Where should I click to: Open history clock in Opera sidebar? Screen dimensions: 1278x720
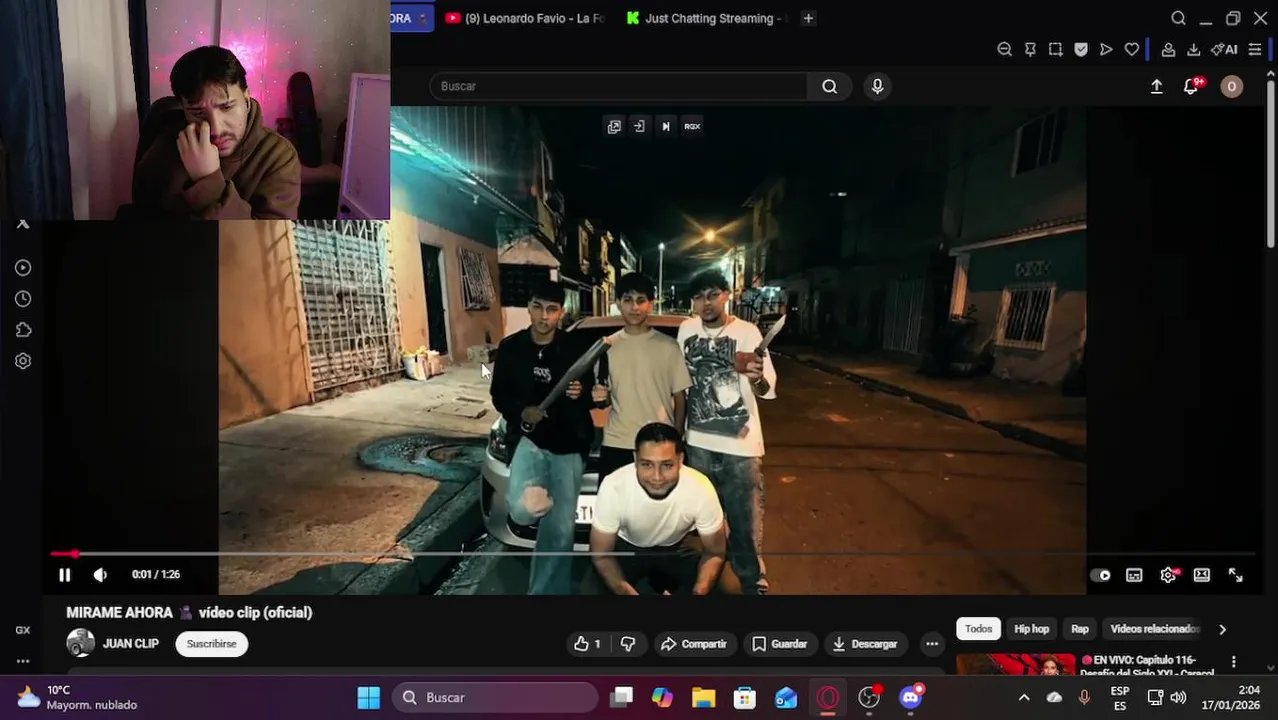click(x=23, y=299)
